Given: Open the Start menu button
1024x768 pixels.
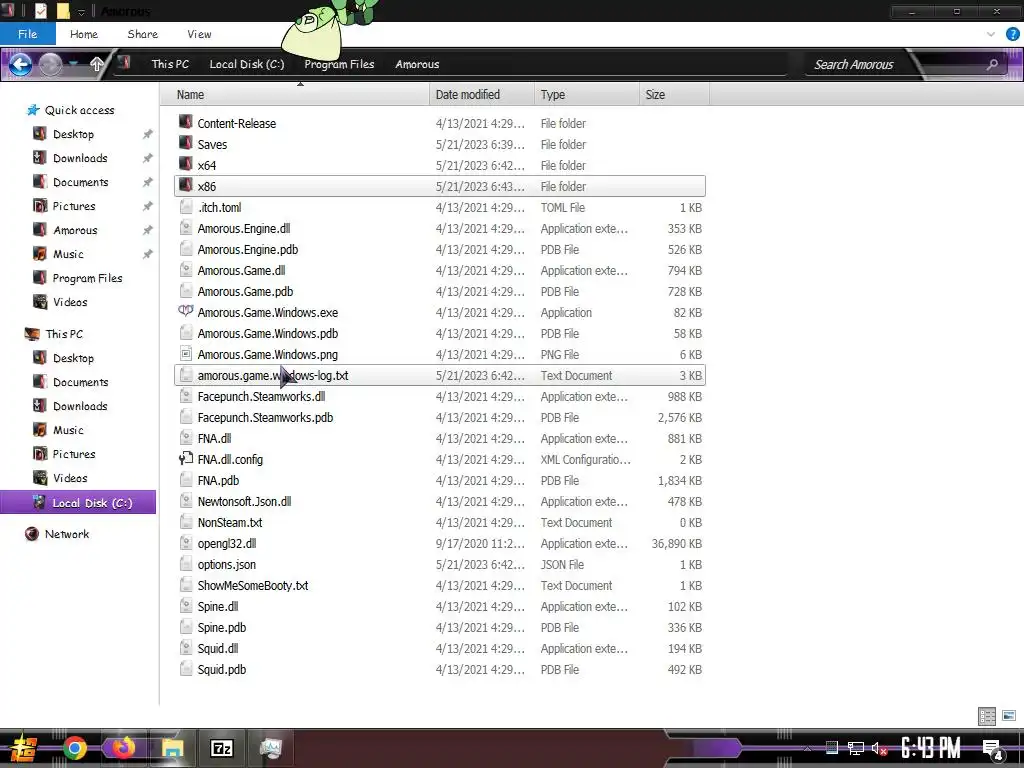Looking at the screenshot, I should pos(23,748).
